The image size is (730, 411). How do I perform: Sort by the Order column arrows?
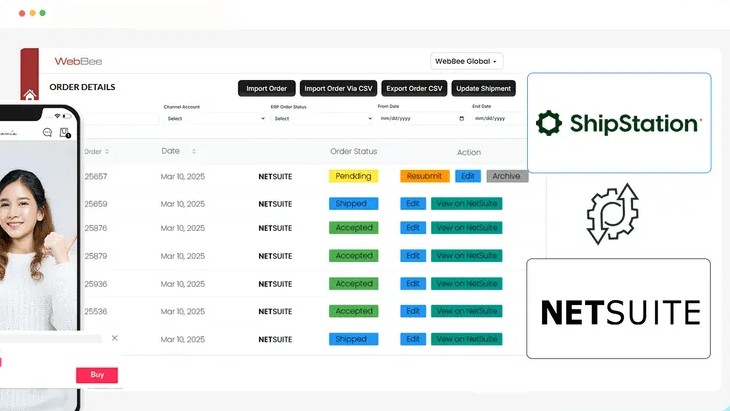tap(107, 152)
